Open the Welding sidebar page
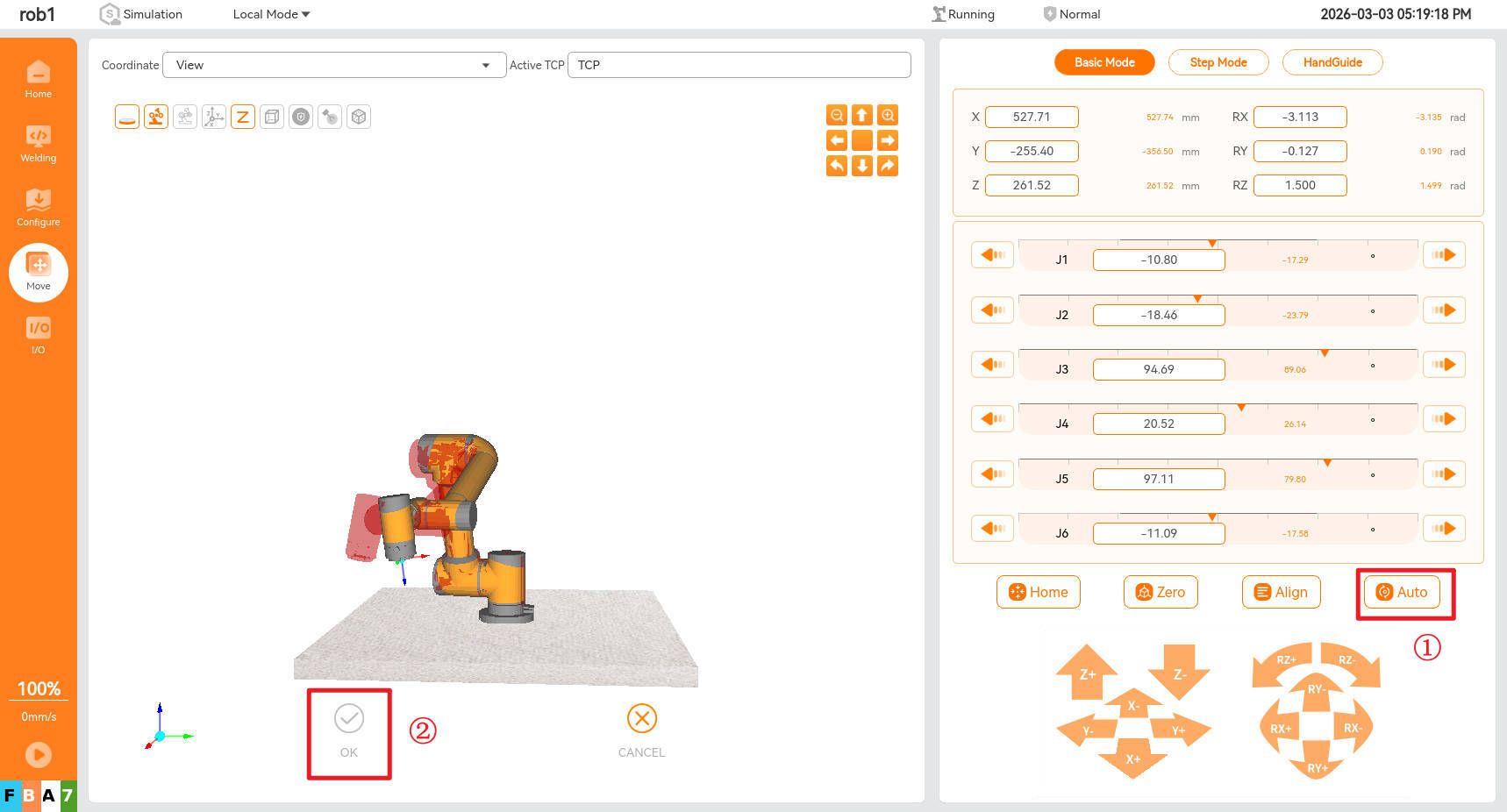 39,144
